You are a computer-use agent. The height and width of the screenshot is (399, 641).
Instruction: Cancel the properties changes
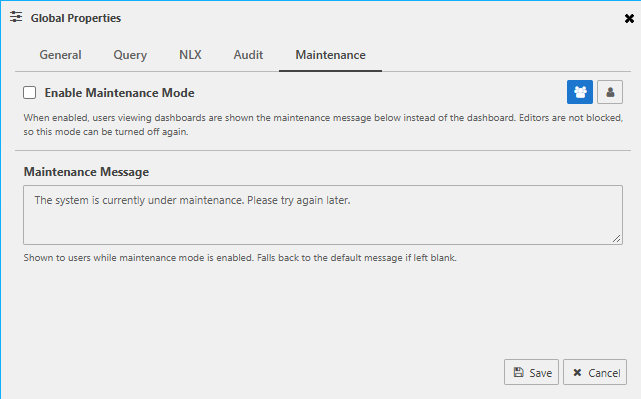(595, 372)
